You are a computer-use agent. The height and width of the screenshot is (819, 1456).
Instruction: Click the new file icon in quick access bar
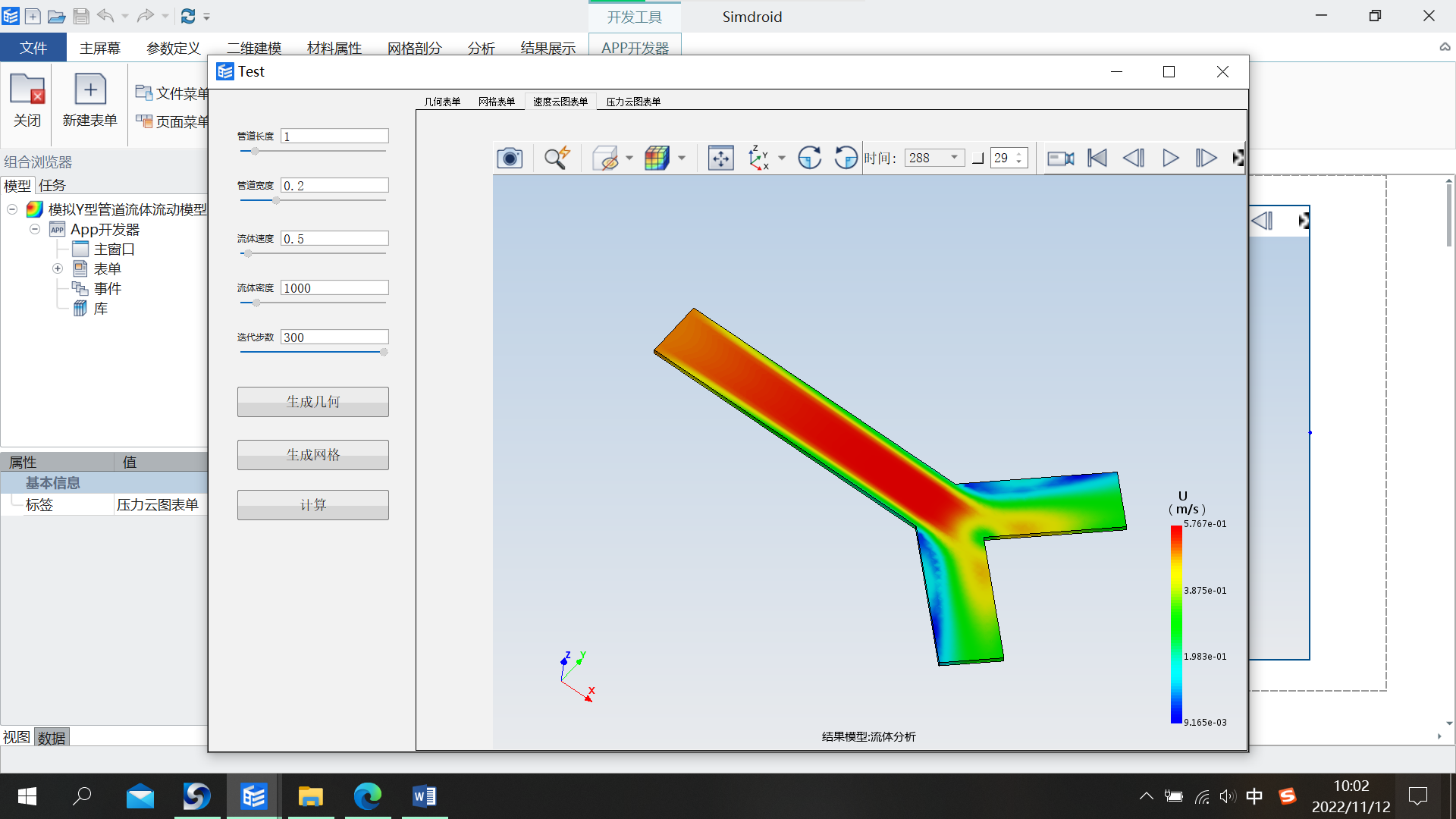pos(33,16)
